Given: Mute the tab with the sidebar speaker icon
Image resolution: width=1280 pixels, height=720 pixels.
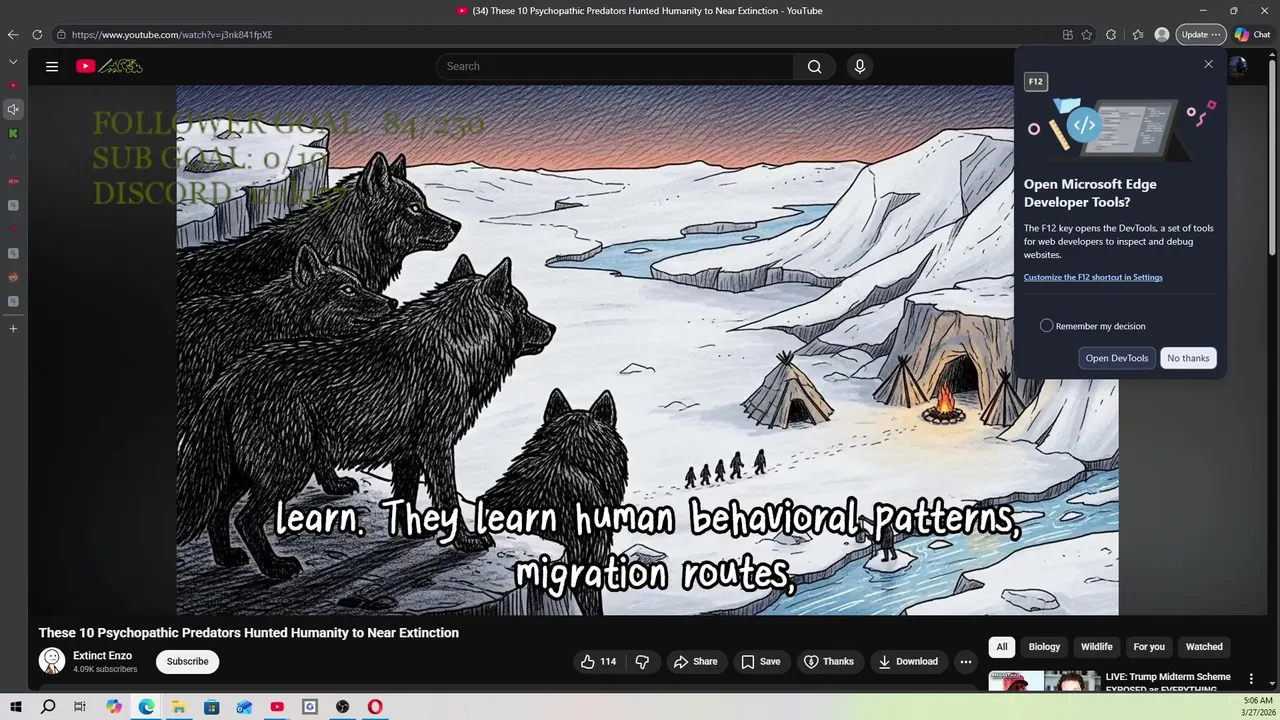Looking at the screenshot, I should point(13,109).
